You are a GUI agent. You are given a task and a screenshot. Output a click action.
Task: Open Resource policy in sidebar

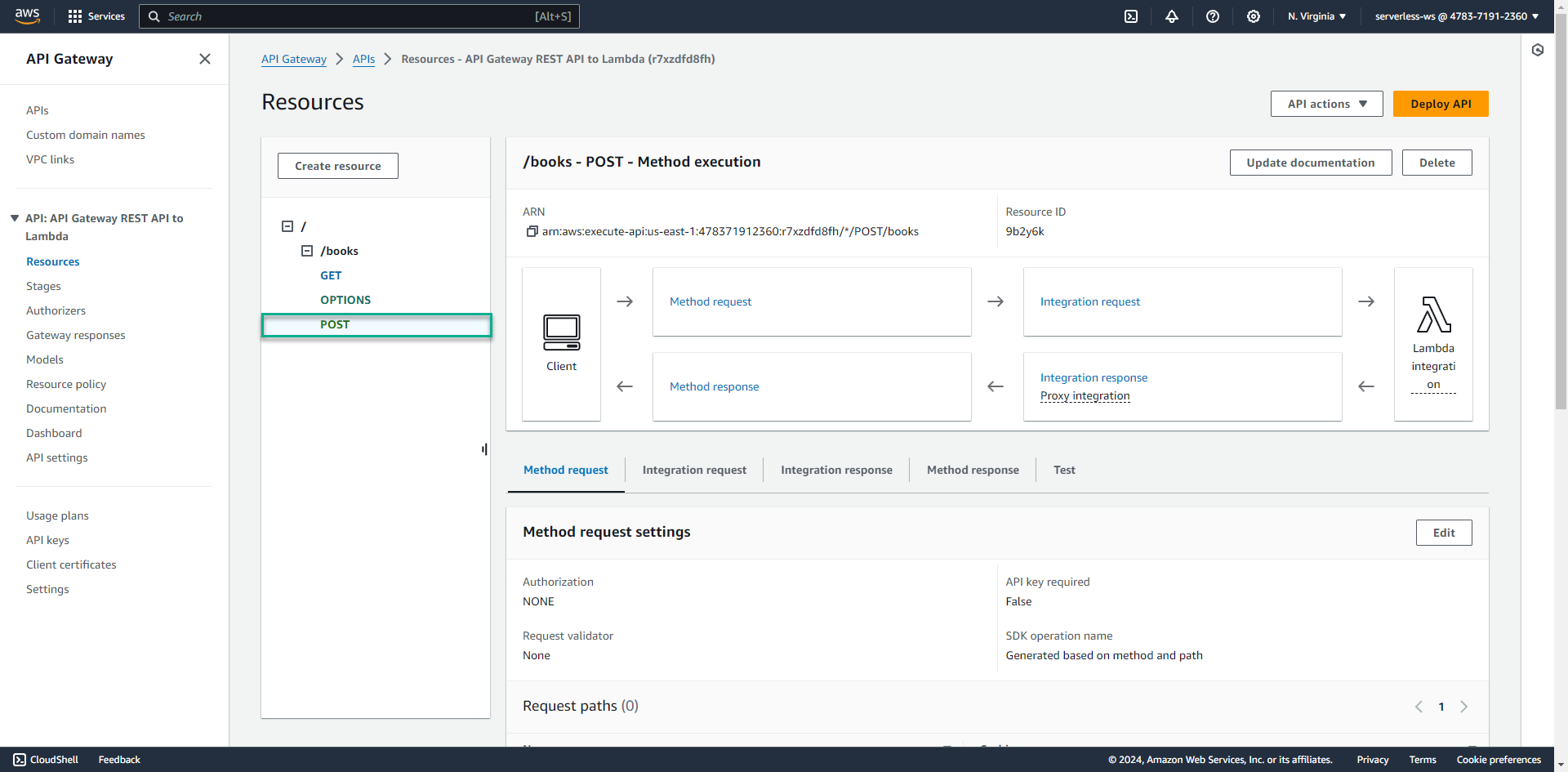[x=66, y=384]
